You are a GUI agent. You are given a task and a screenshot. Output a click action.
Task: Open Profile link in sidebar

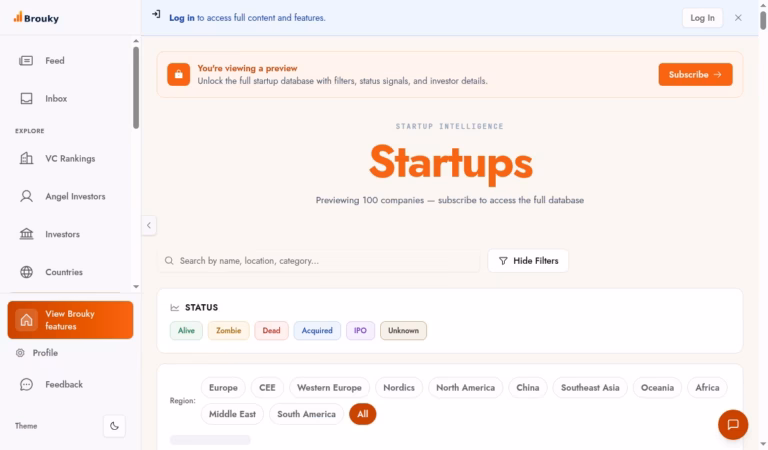[45, 353]
